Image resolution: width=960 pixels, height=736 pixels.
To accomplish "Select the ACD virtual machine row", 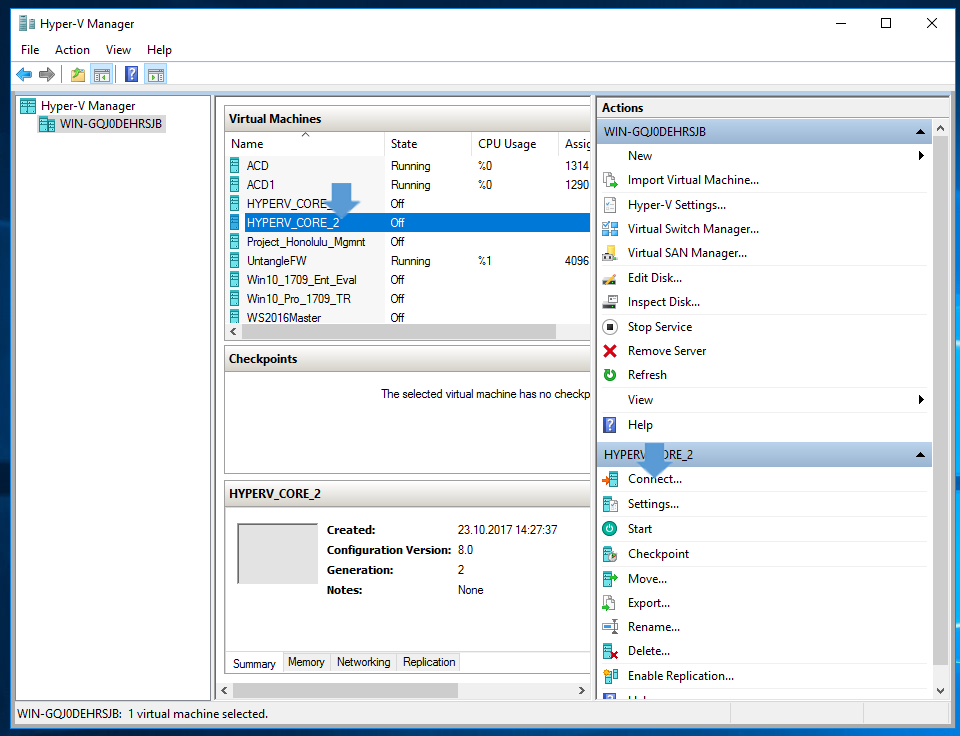I will (408, 166).
